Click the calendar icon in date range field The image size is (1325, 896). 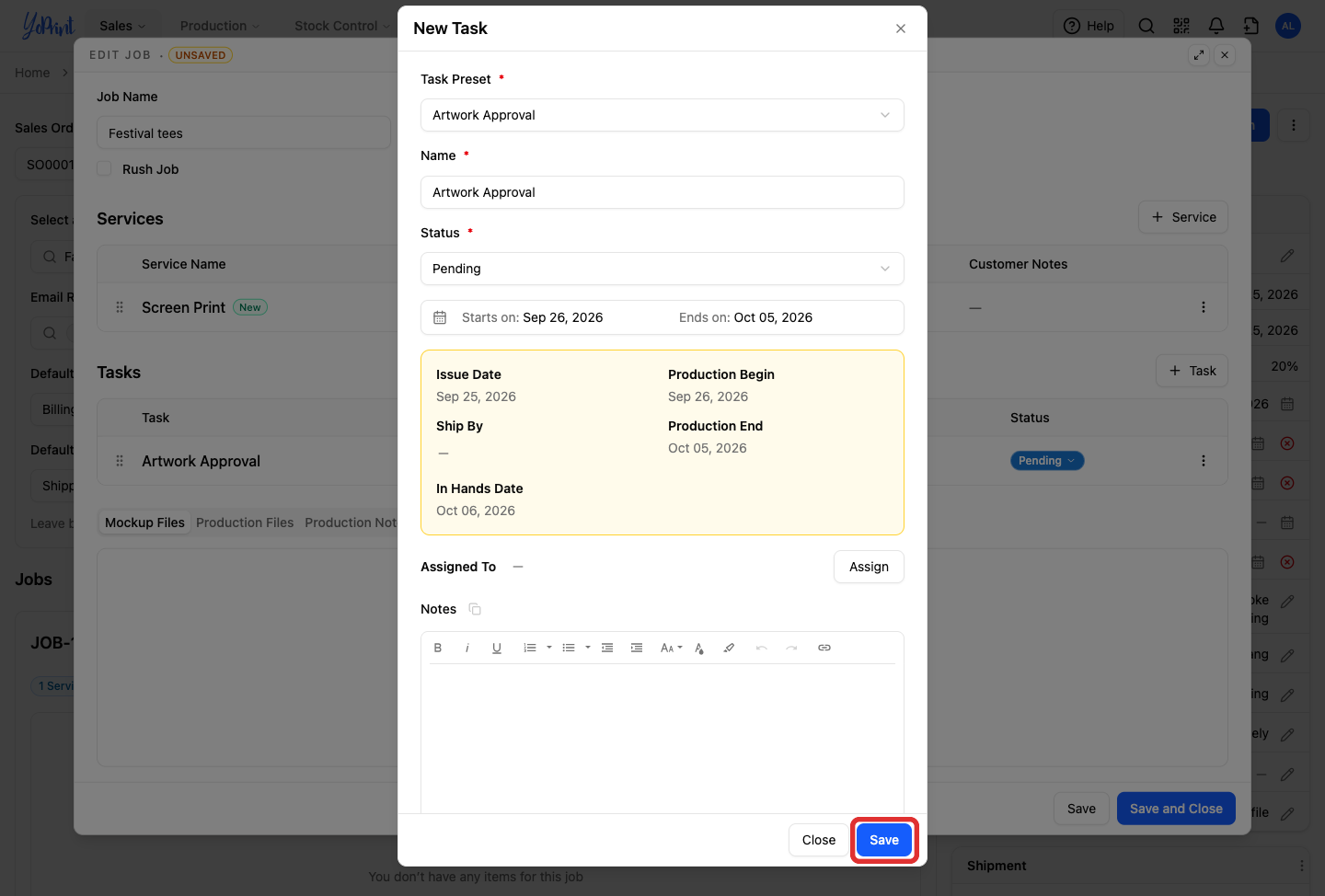pyautogui.click(x=440, y=317)
